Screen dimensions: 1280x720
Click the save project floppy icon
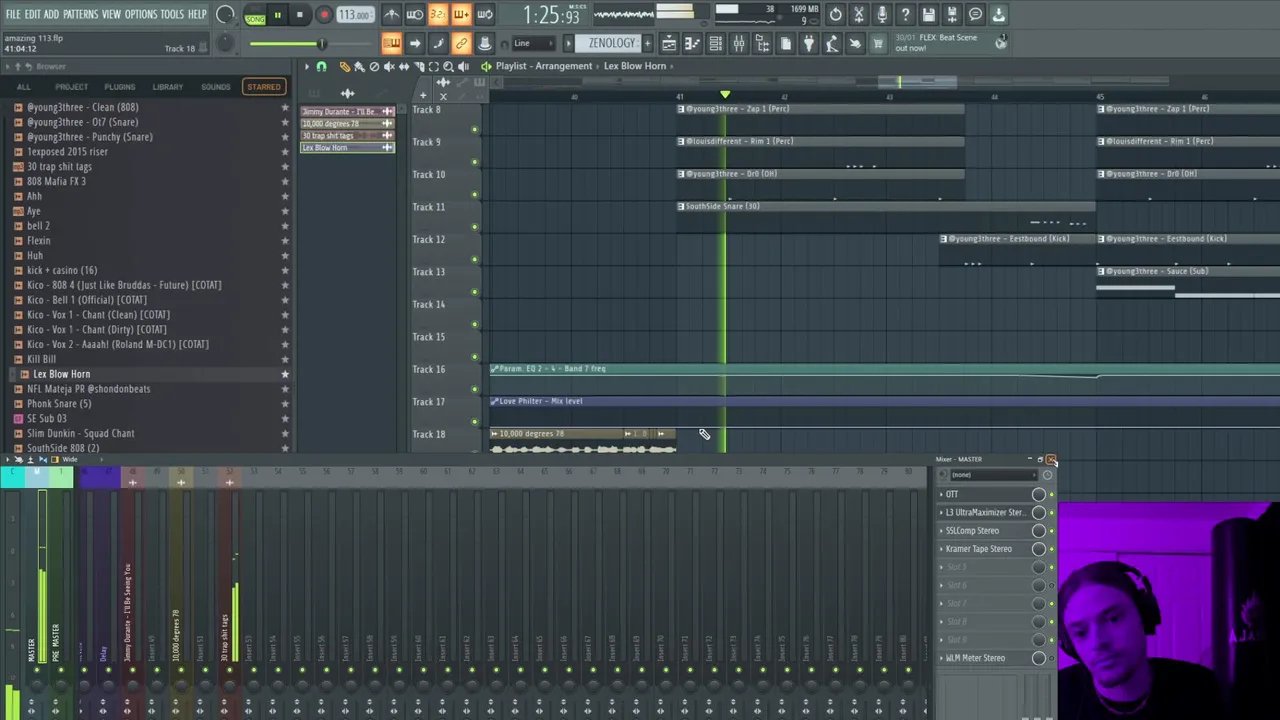coord(928,14)
